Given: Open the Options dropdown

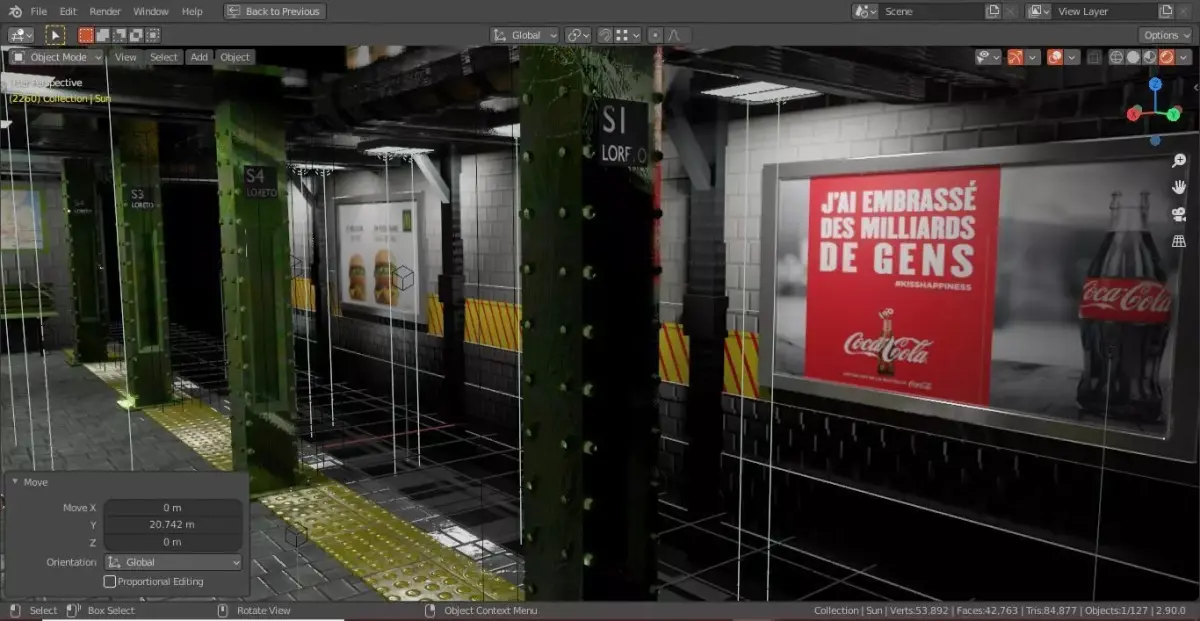Looking at the screenshot, I should (1165, 35).
